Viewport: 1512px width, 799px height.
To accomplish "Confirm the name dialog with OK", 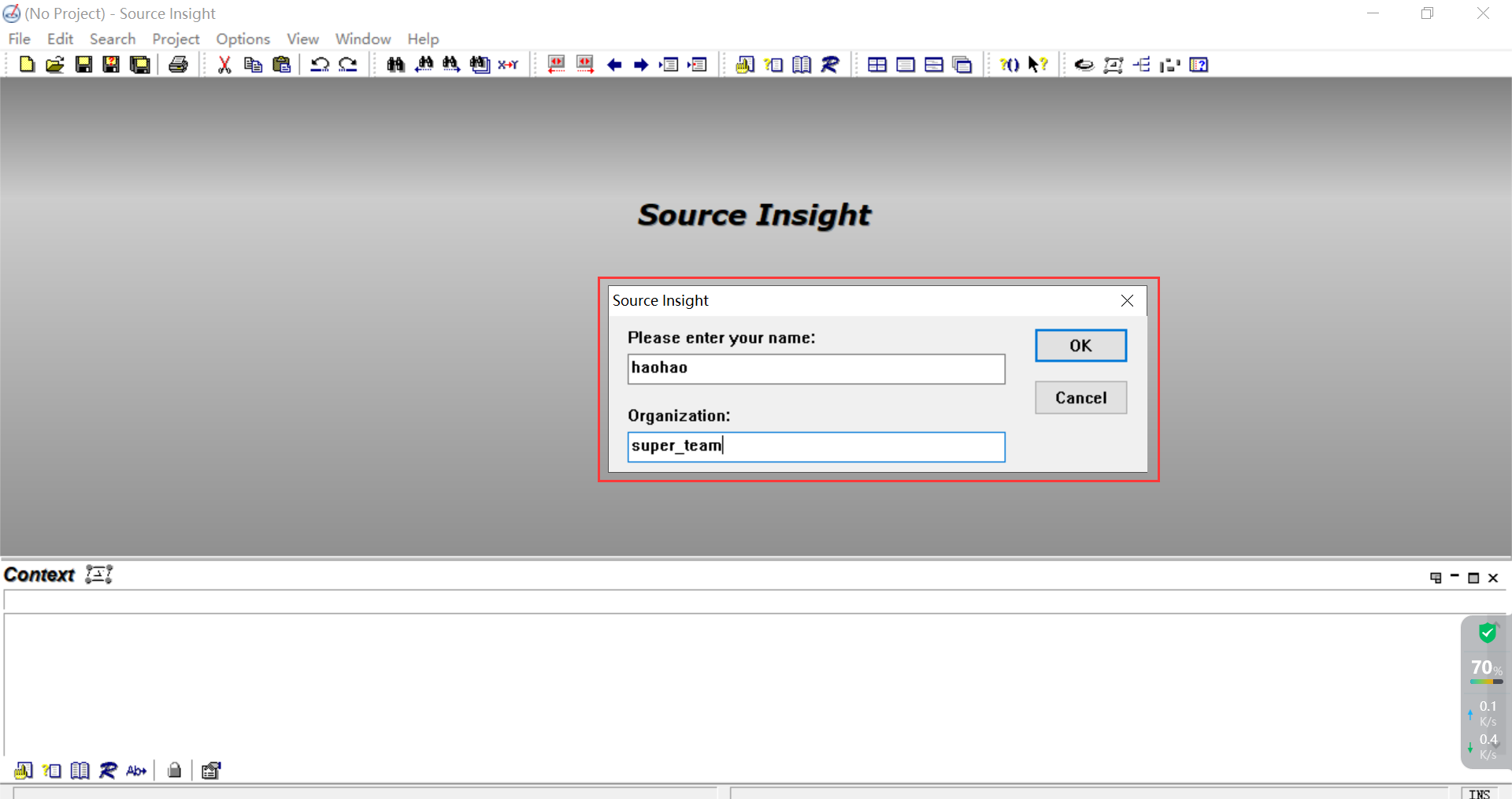I will point(1080,346).
